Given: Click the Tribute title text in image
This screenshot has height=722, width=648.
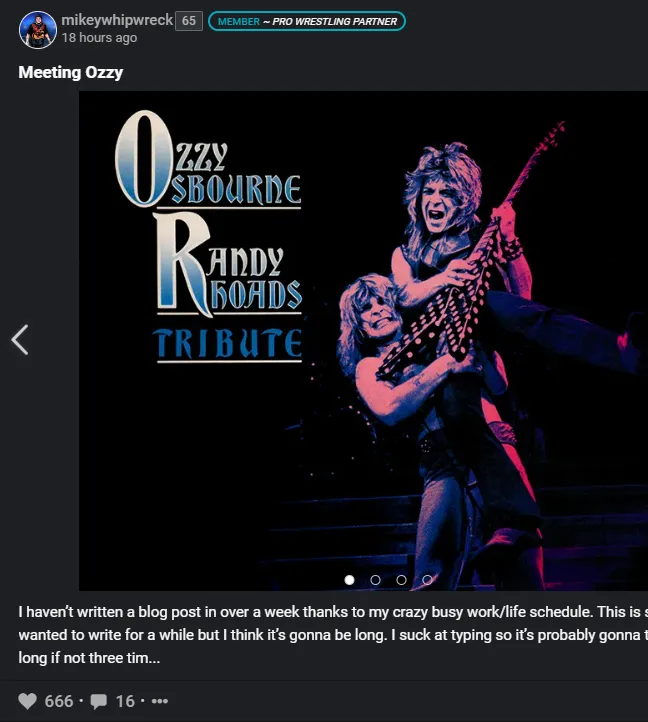Looking at the screenshot, I should (x=228, y=344).
